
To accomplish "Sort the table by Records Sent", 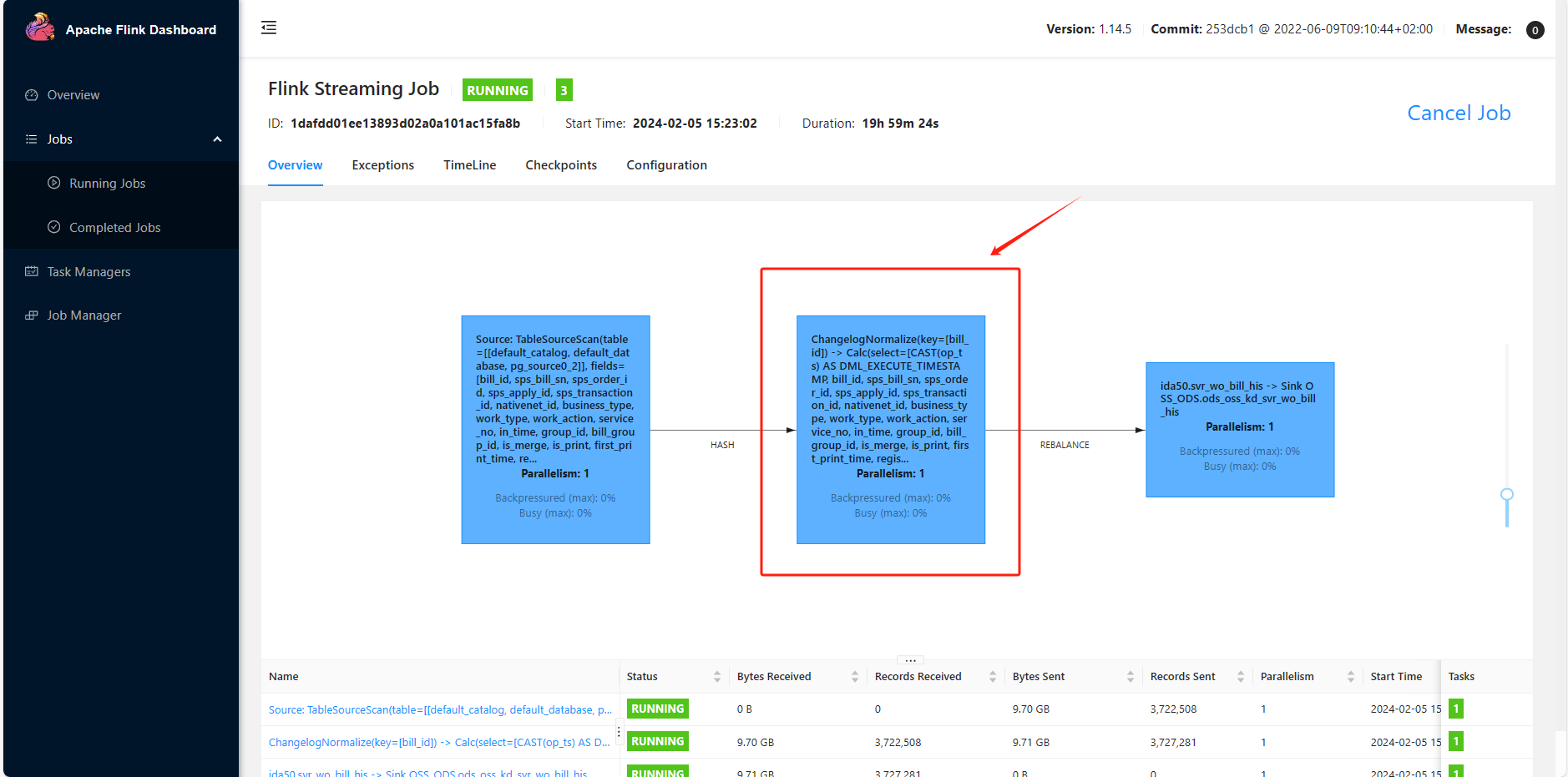I will [x=1241, y=677].
